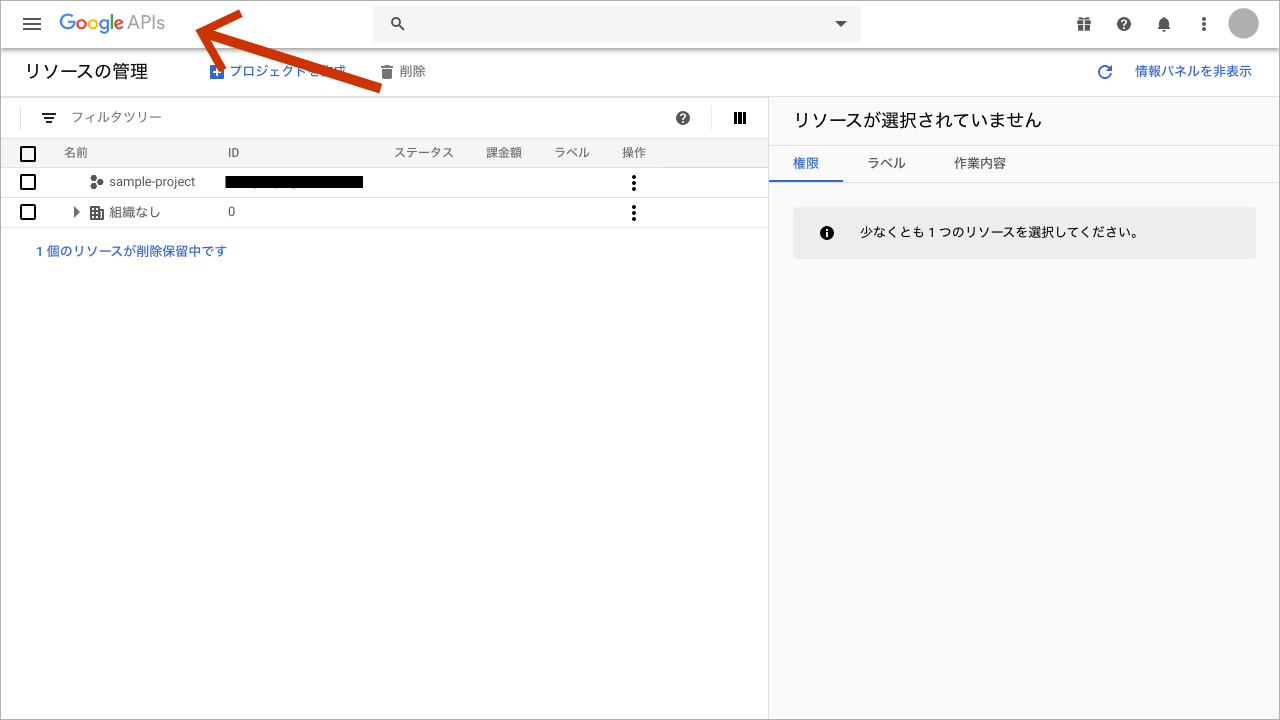Open the search bar dropdown arrow

839,23
